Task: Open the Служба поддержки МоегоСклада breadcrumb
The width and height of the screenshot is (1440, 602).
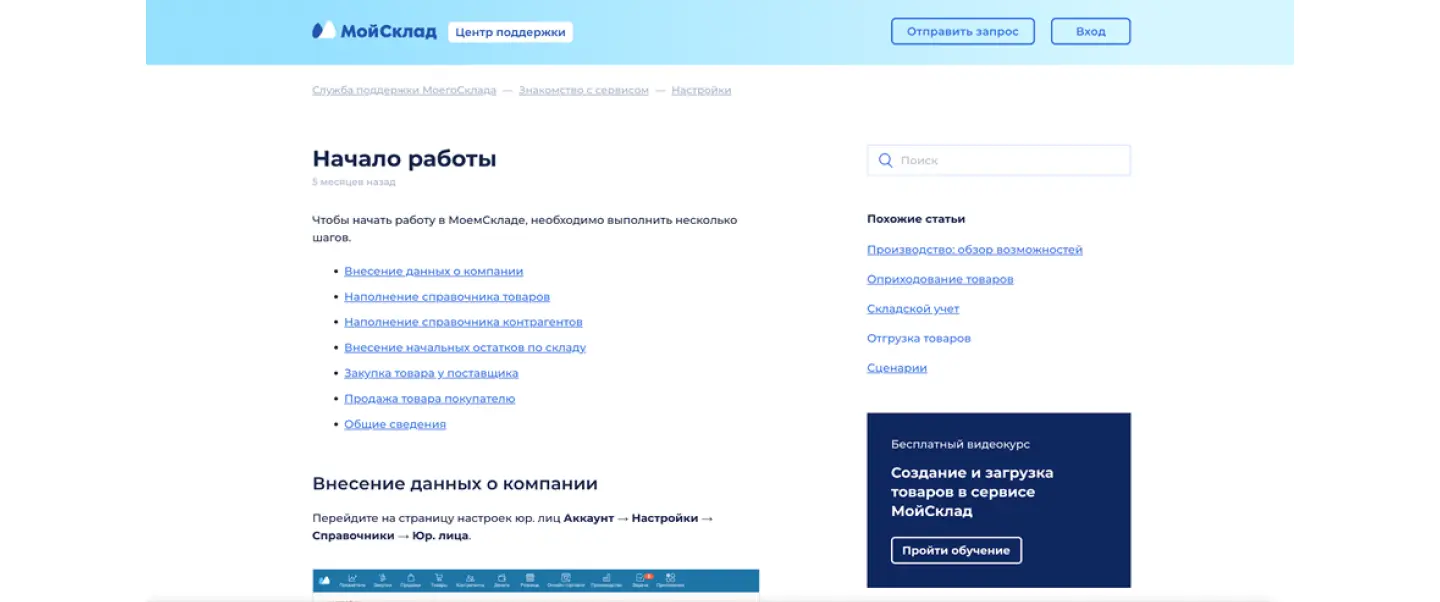Action: click(x=404, y=90)
